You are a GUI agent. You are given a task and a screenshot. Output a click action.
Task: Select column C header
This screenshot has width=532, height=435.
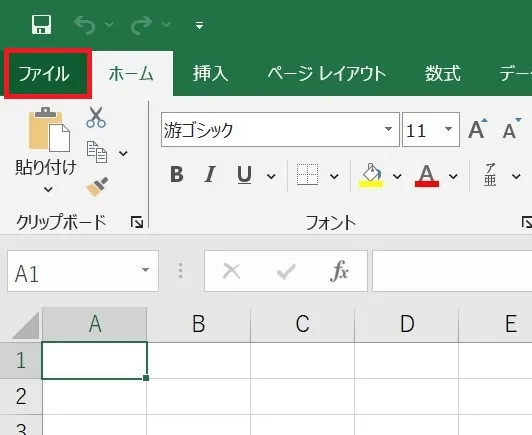click(303, 324)
